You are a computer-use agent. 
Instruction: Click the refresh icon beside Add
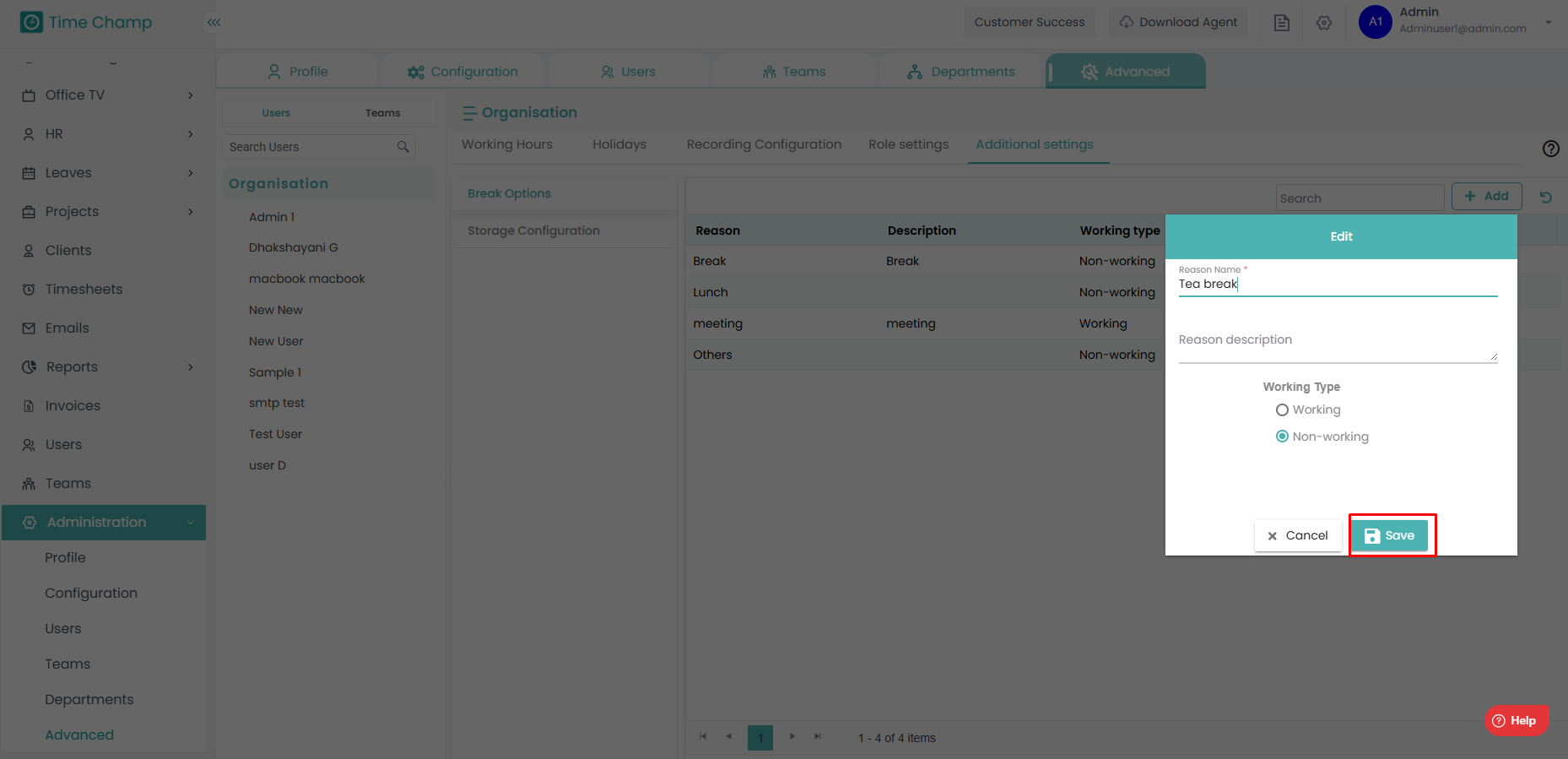click(1545, 197)
